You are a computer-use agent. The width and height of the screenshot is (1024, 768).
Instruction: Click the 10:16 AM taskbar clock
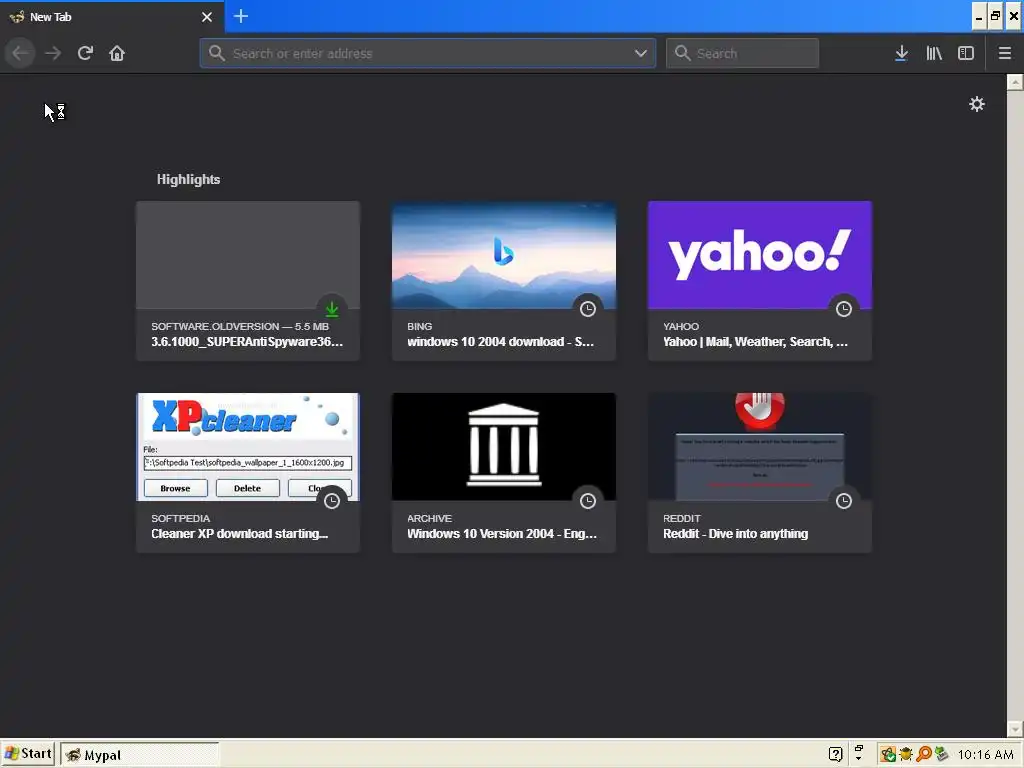985,754
